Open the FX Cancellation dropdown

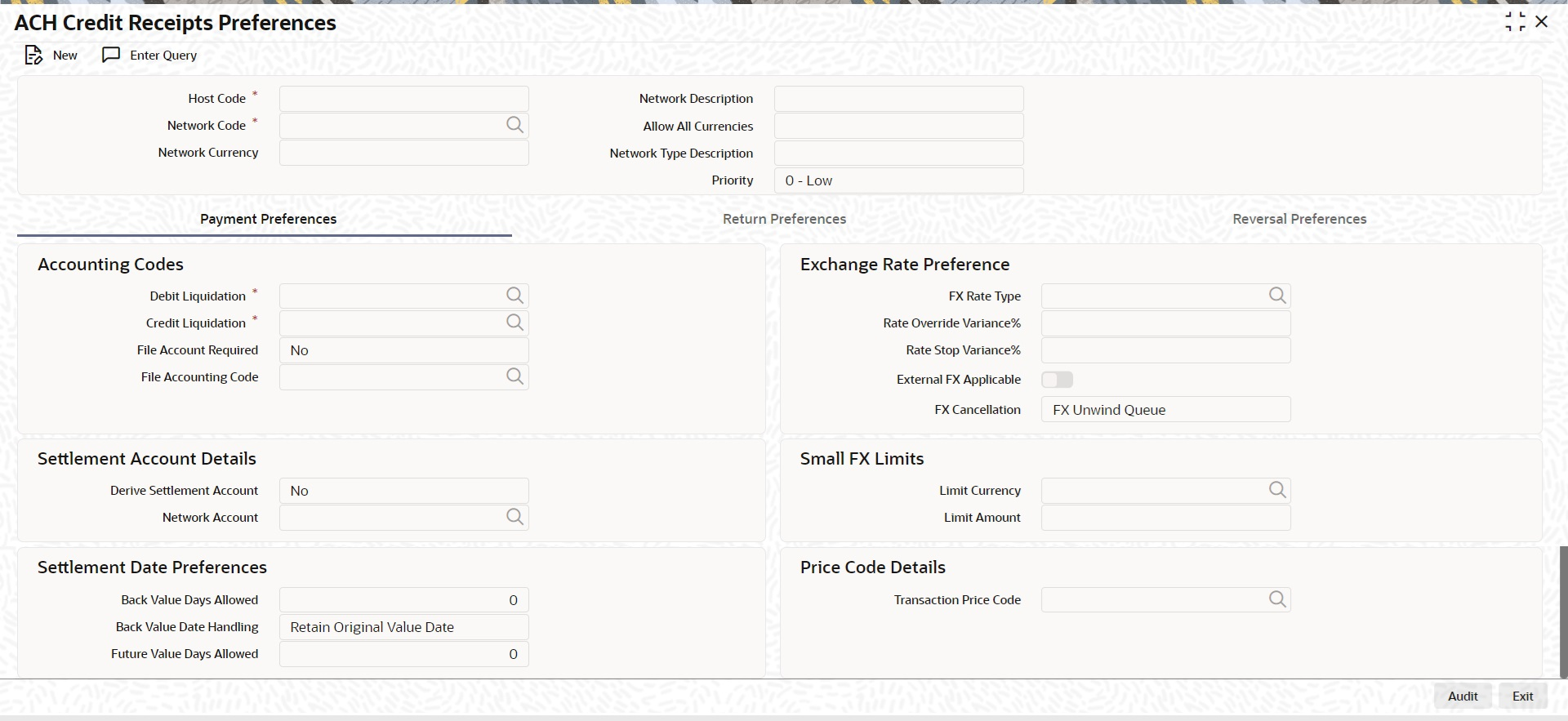click(x=1165, y=410)
